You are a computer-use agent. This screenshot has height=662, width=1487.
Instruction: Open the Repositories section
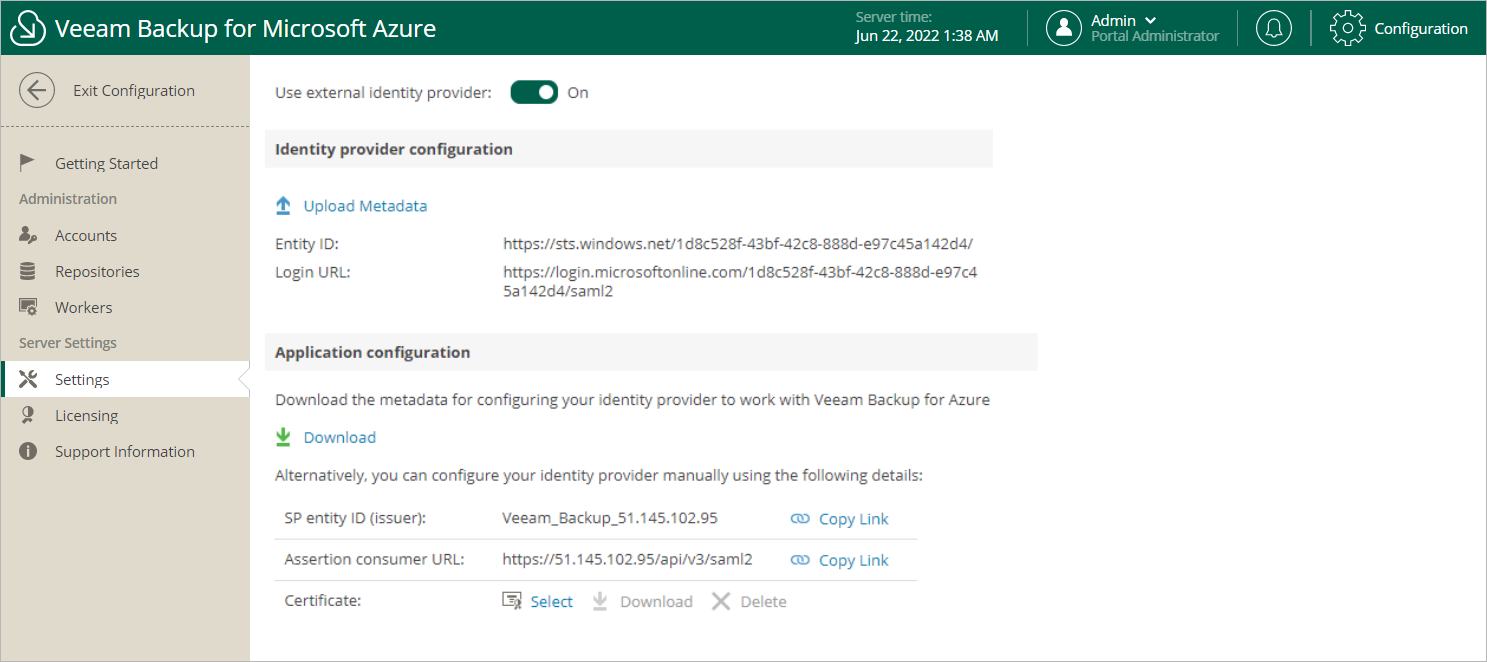pyautogui.click(x=97, y=272)
